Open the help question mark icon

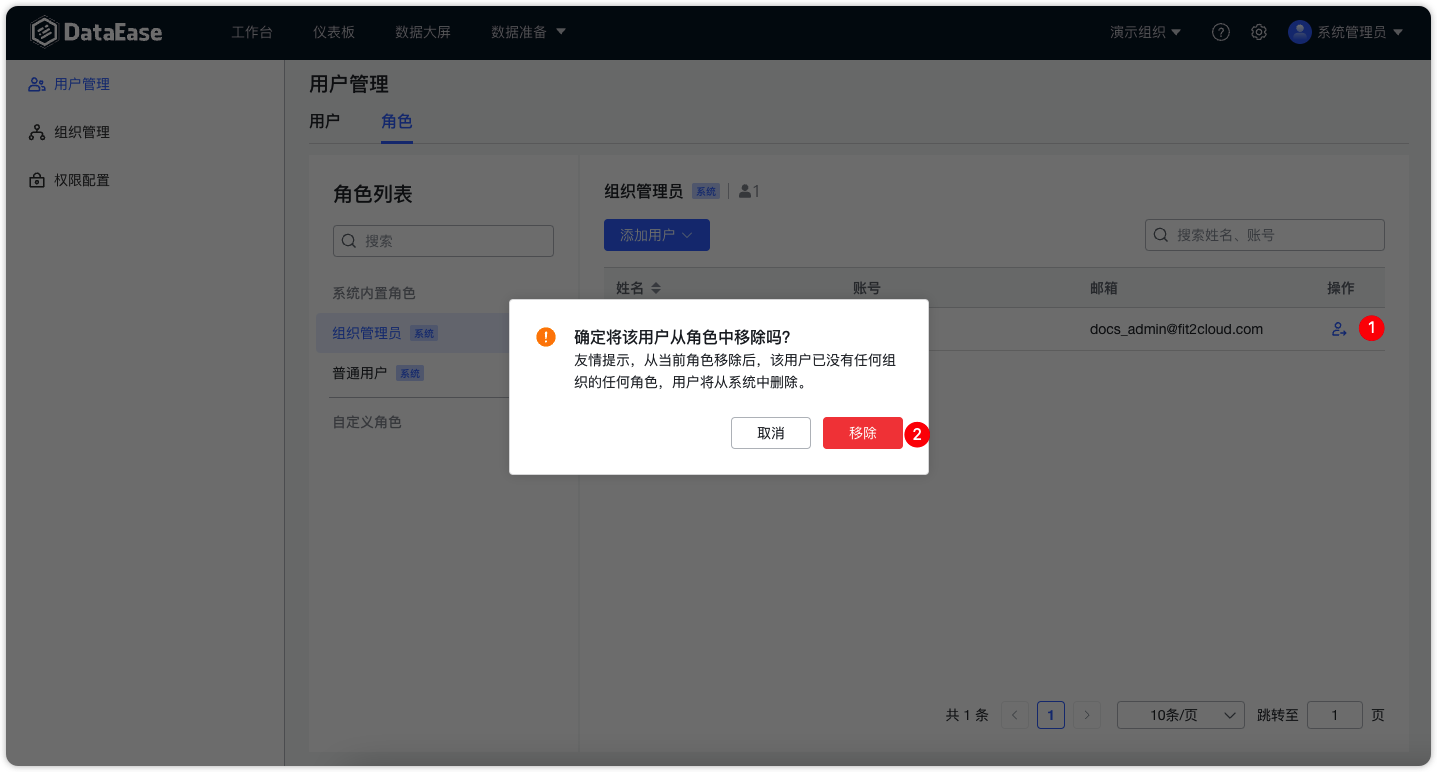1221,32
